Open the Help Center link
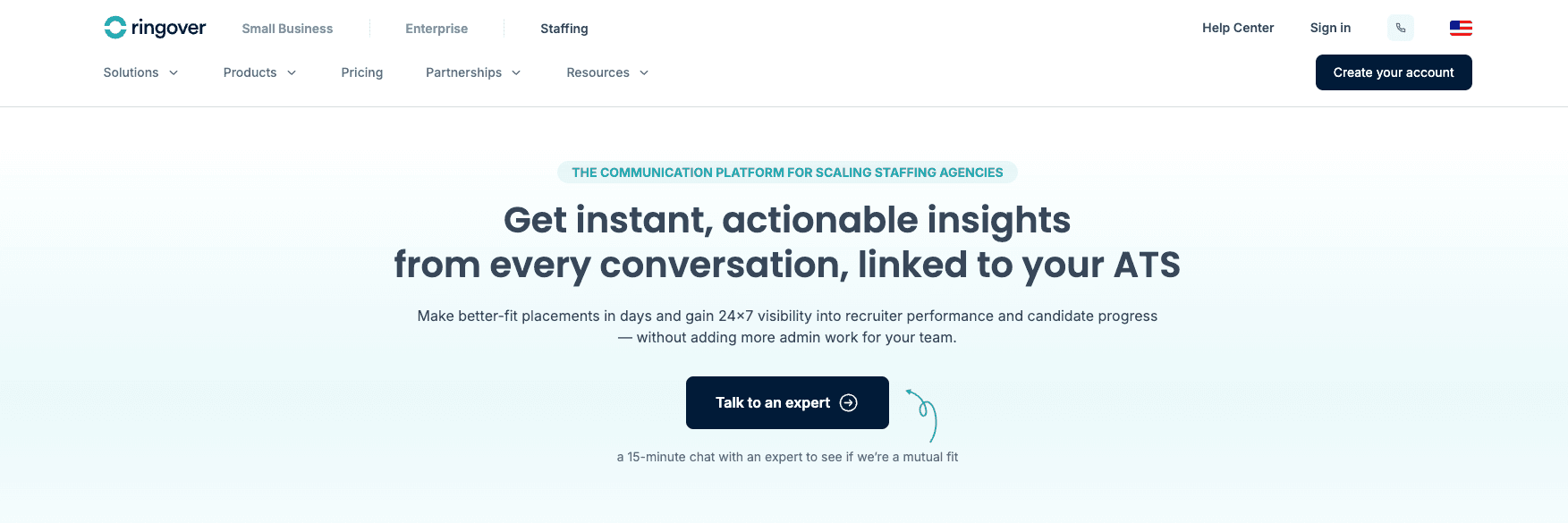This screenshot has width=1568, height=523. (x=1238, y=28)
